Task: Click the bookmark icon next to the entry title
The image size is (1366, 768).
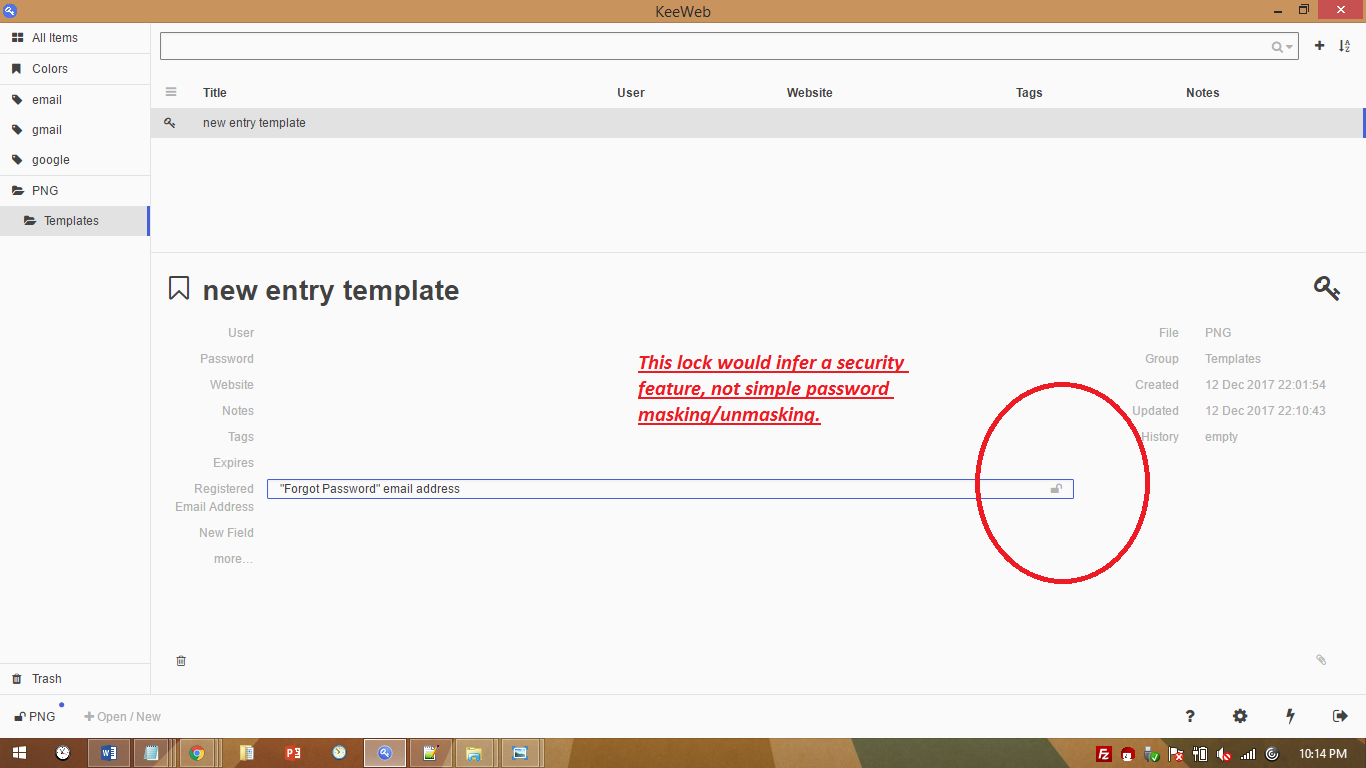Action: tap(178, 288)
